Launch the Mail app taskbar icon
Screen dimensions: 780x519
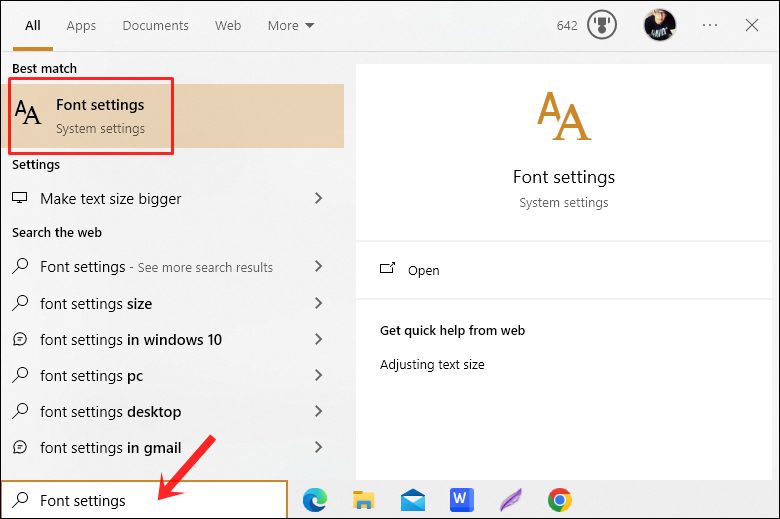point(413,500)
